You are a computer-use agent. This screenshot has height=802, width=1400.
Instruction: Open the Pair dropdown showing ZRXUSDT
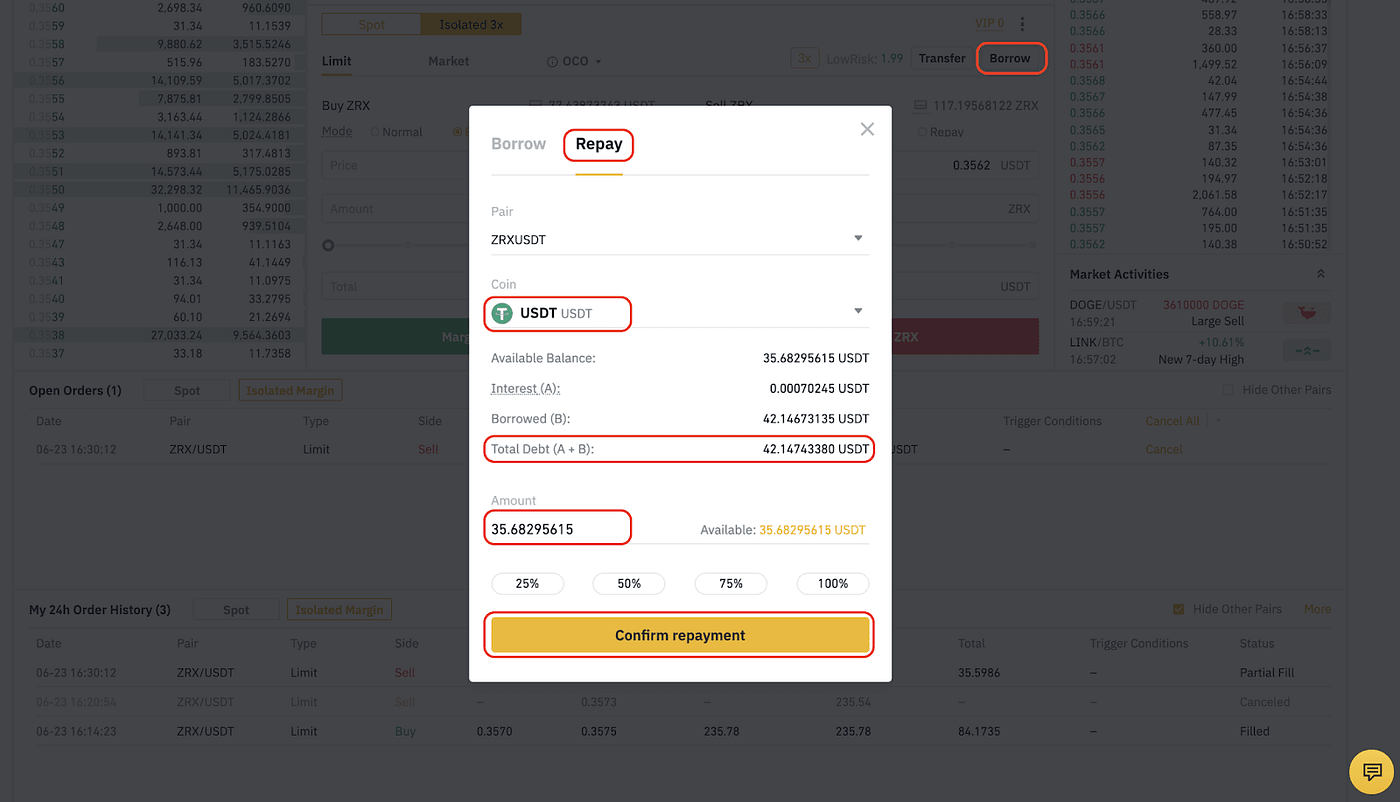tap(857, 238)
